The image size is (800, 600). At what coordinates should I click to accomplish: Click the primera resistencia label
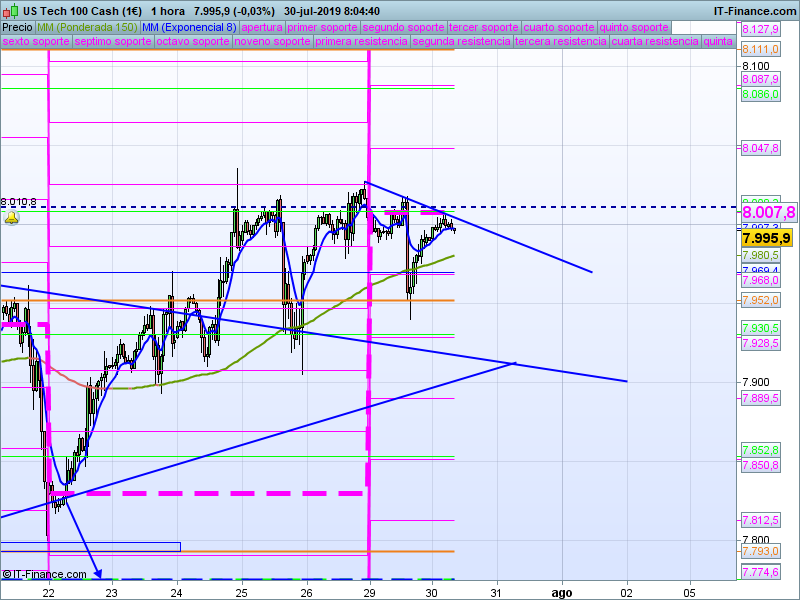click(x=361, y=42)
